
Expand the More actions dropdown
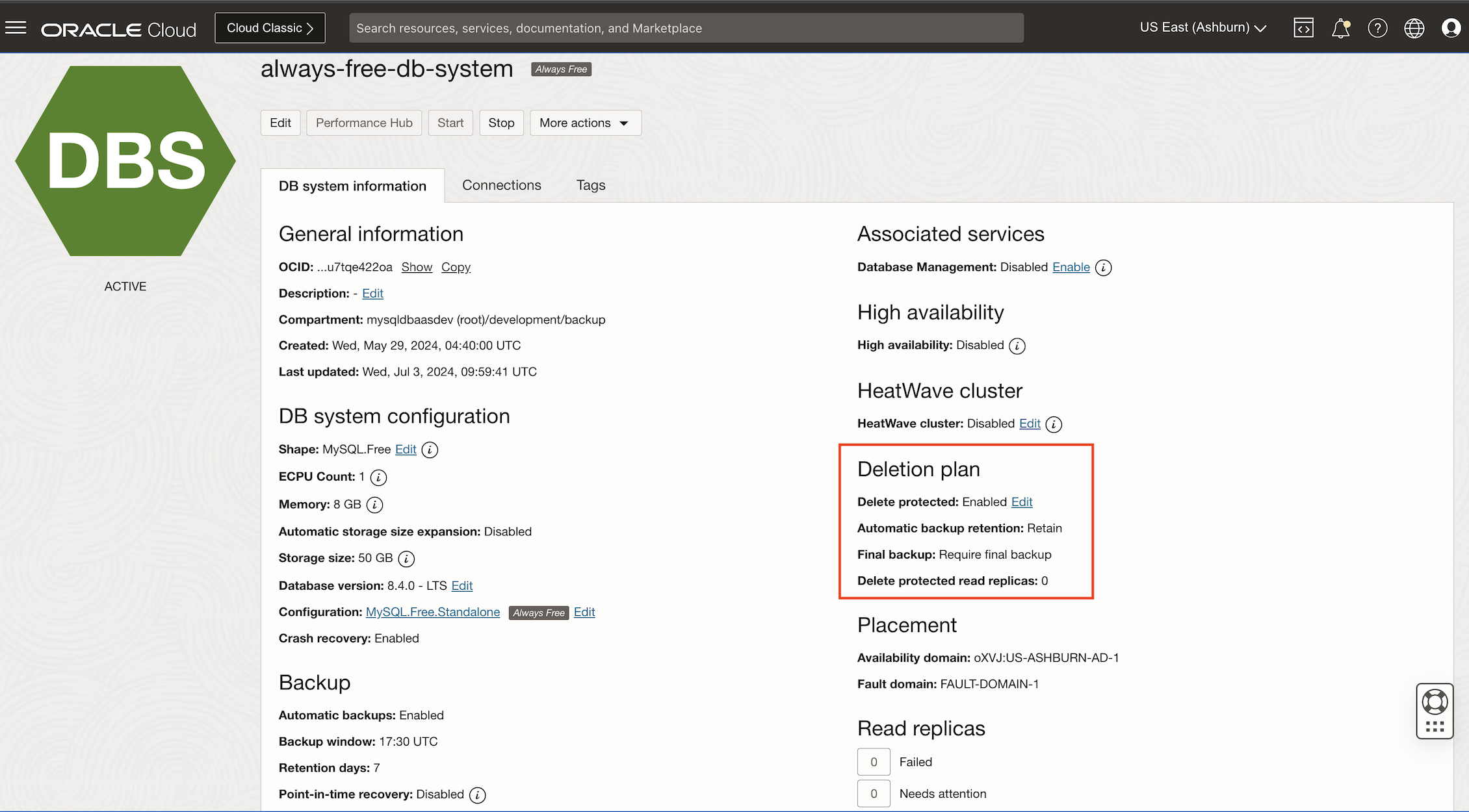585,123
